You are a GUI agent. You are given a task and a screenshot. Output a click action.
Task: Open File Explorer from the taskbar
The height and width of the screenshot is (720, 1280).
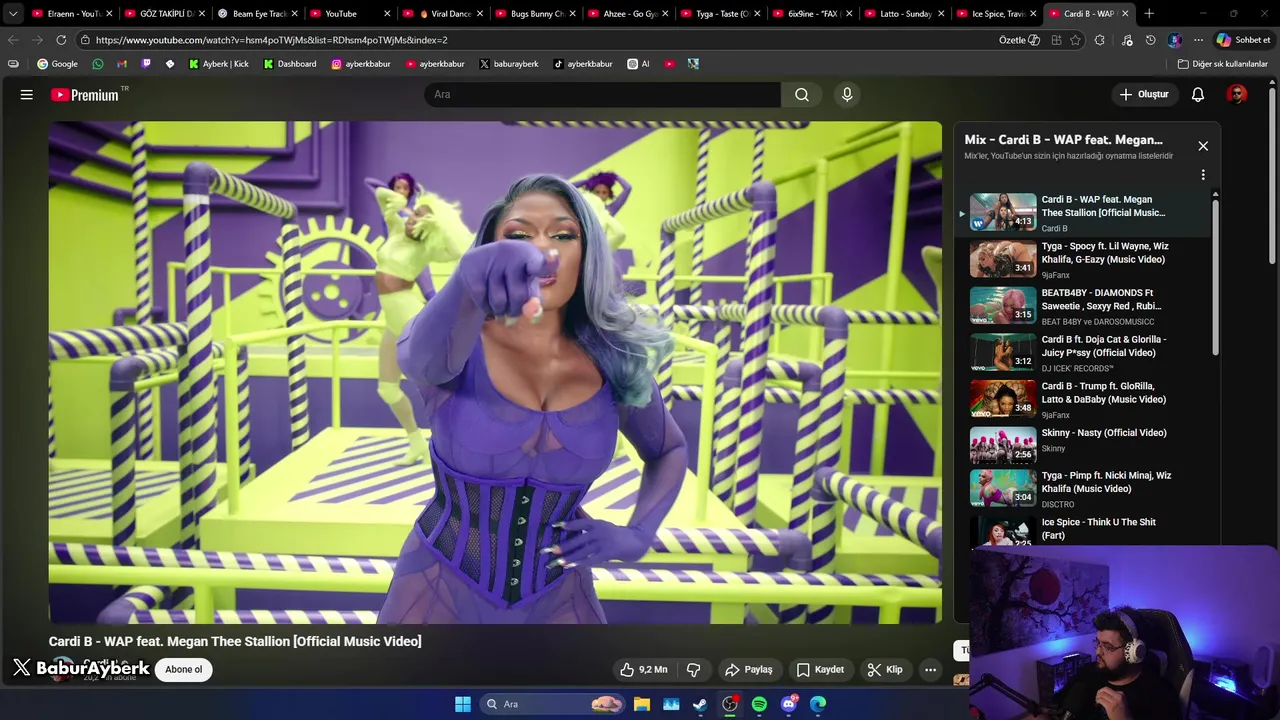(x=642, y=704)
